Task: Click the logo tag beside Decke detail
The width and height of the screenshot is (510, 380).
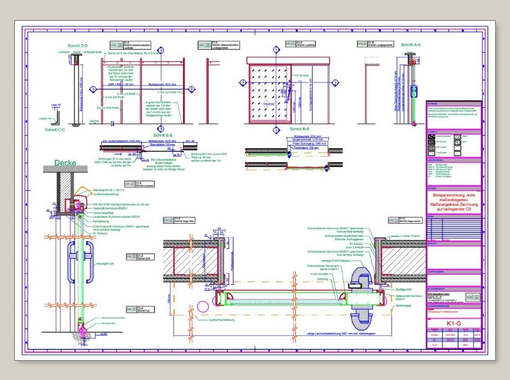Action: click(139, 184)
